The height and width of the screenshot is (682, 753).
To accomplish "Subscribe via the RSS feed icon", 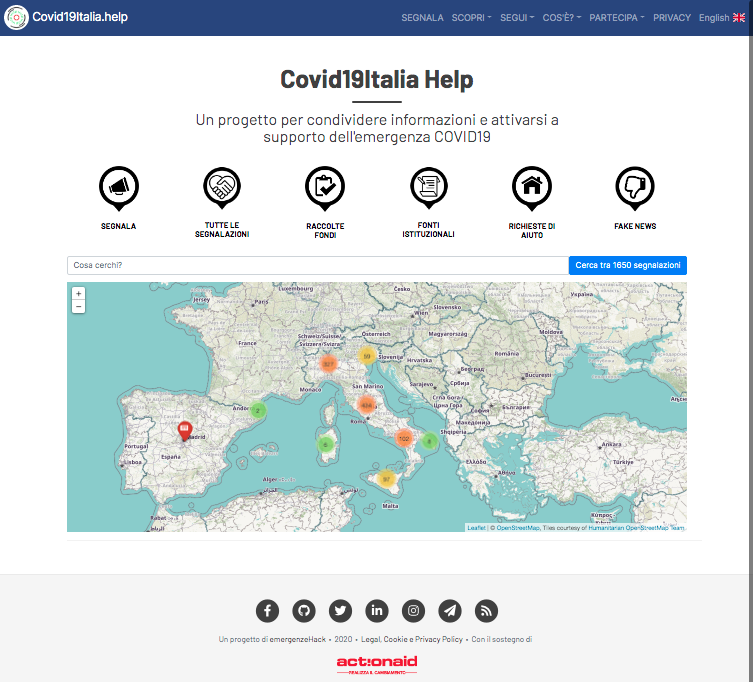I will (486, 611).
